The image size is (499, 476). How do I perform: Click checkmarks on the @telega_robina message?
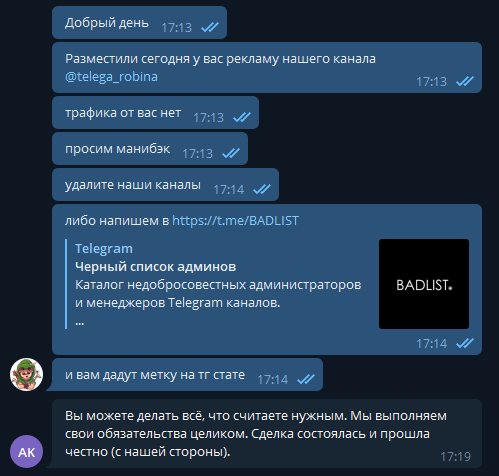click(x=465, y=81)
